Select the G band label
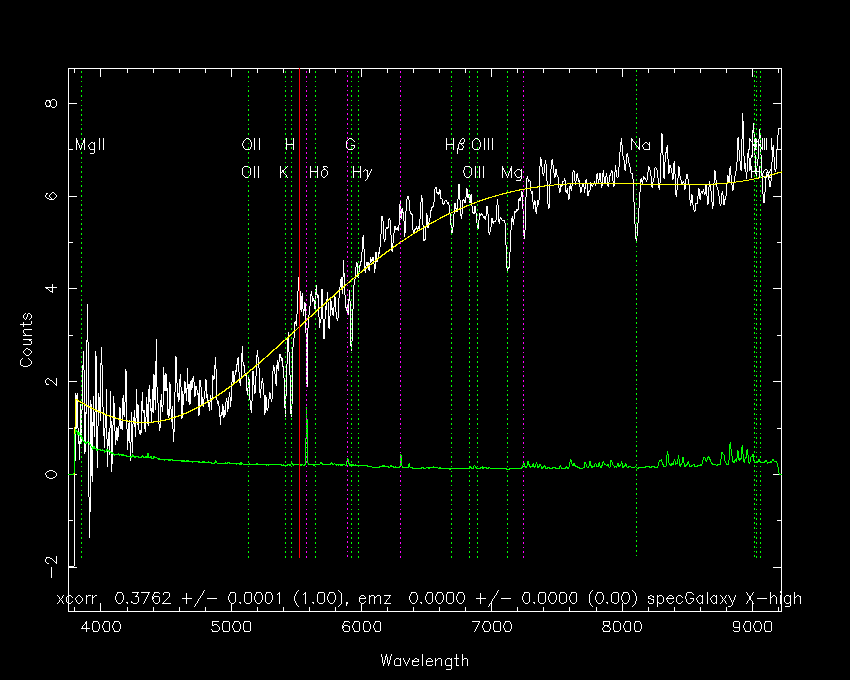850x680 pixels. [350, 145]
